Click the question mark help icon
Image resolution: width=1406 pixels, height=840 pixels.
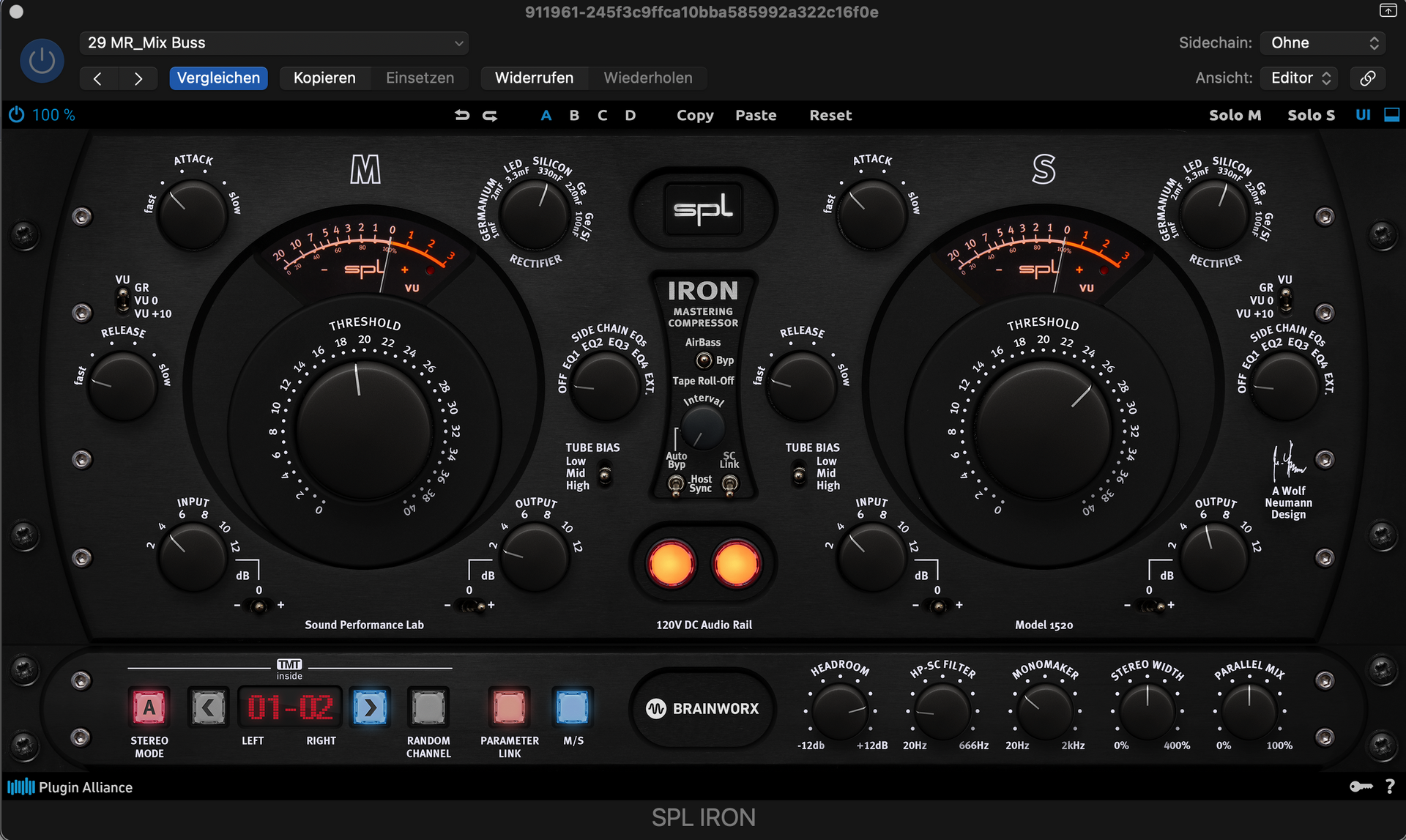[x=1390, y=787]
